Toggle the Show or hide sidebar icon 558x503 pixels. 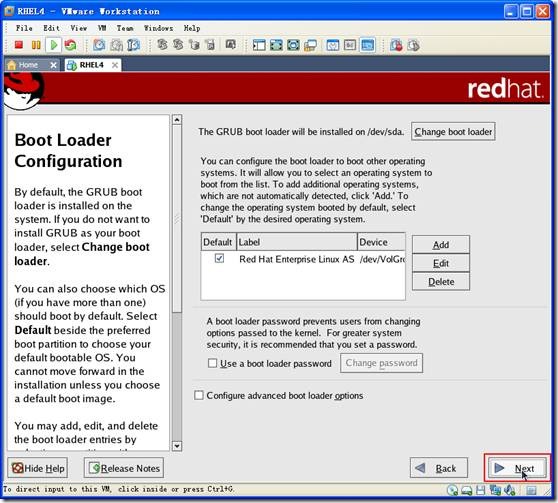259,45
